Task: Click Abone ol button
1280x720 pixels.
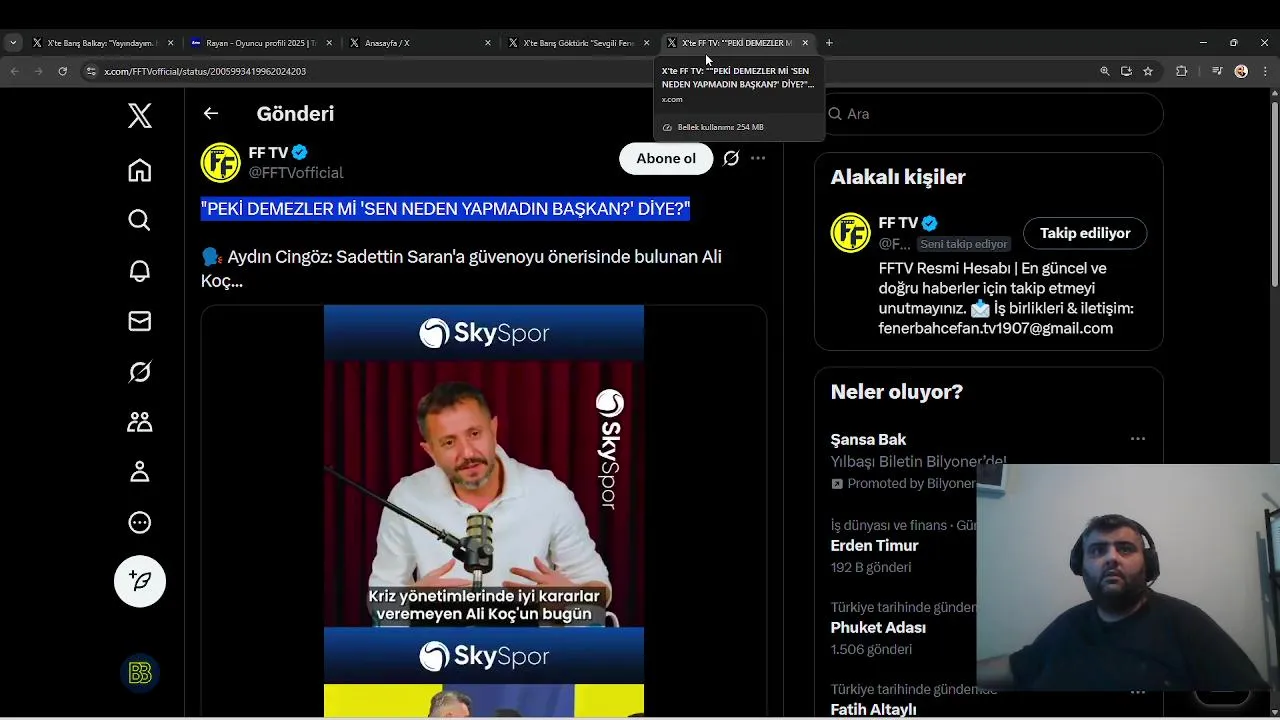Action: tap(666, 158)
